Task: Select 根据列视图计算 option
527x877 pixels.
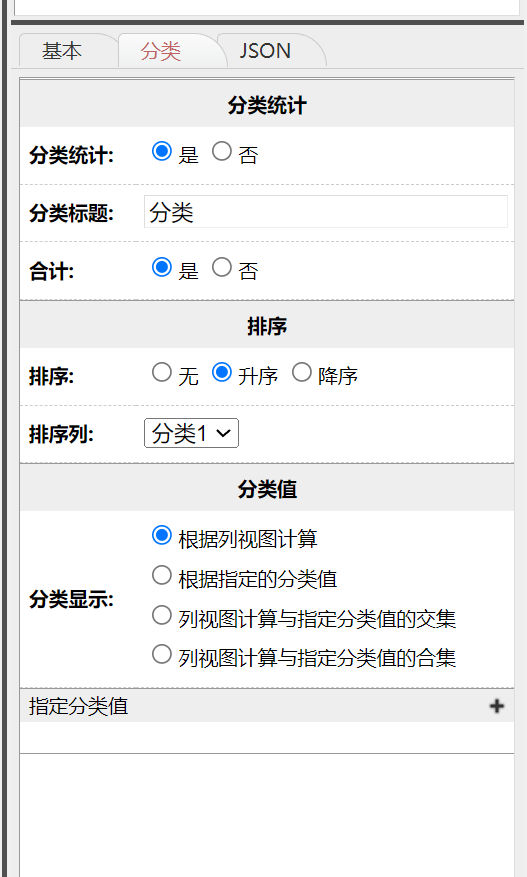Action: point(162,535)
